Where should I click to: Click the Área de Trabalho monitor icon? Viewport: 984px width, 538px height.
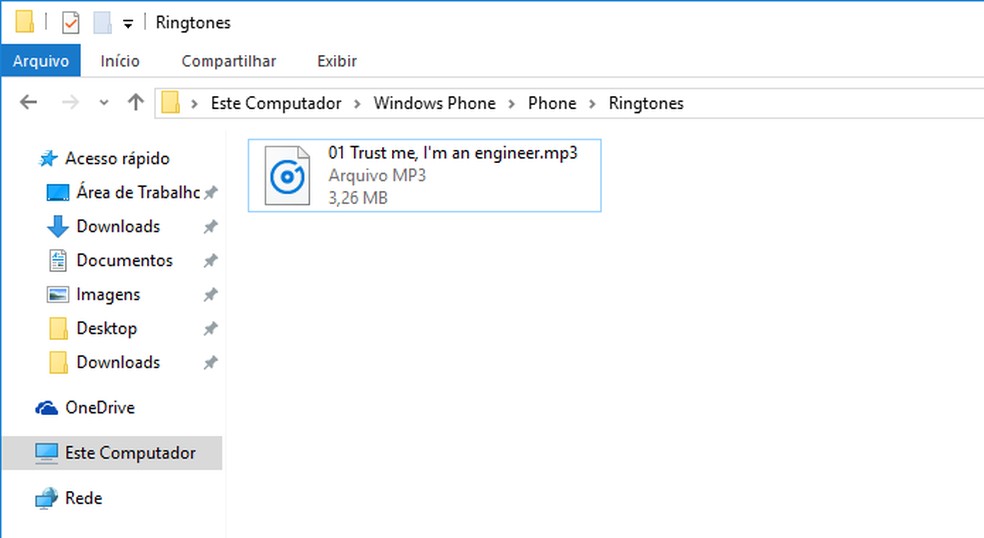click(x=58, y=193)
